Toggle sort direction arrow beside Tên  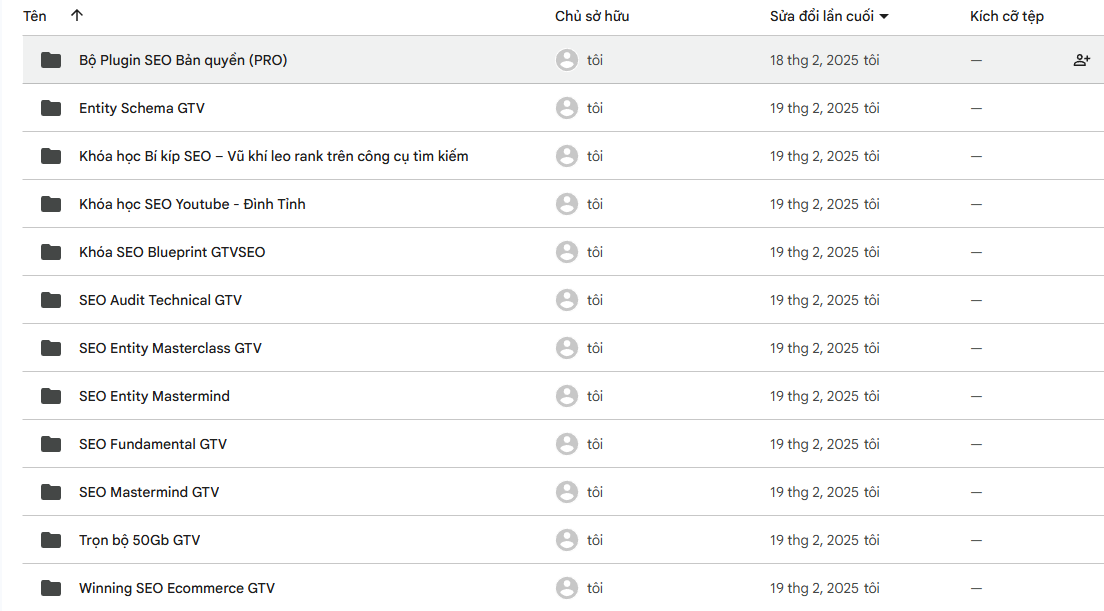(x=77, y=16)
